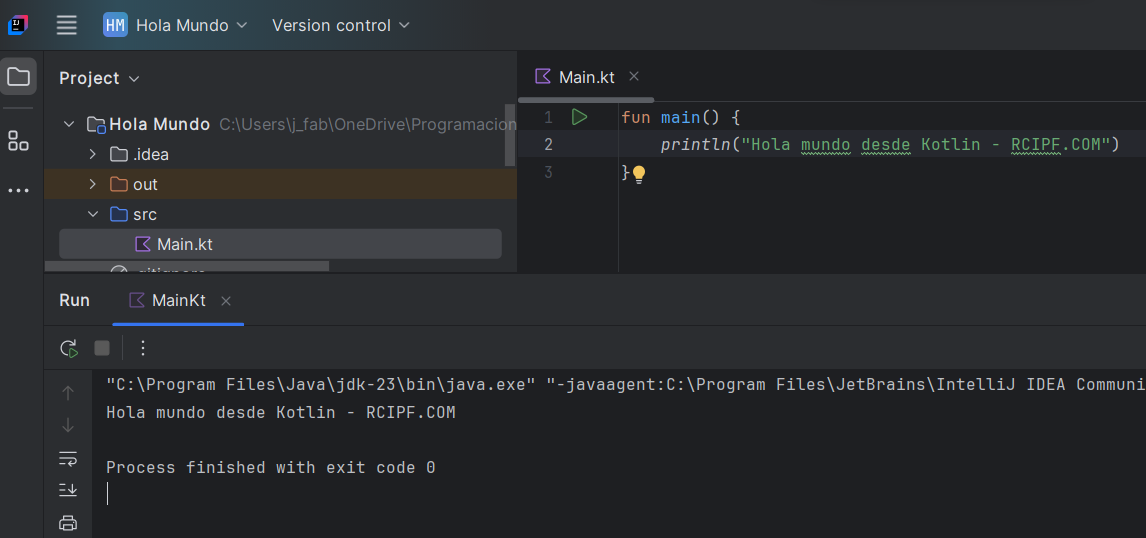Toggle scroll to end of console
Viewport: 1146px width, 538px height.
click(68, 490)
